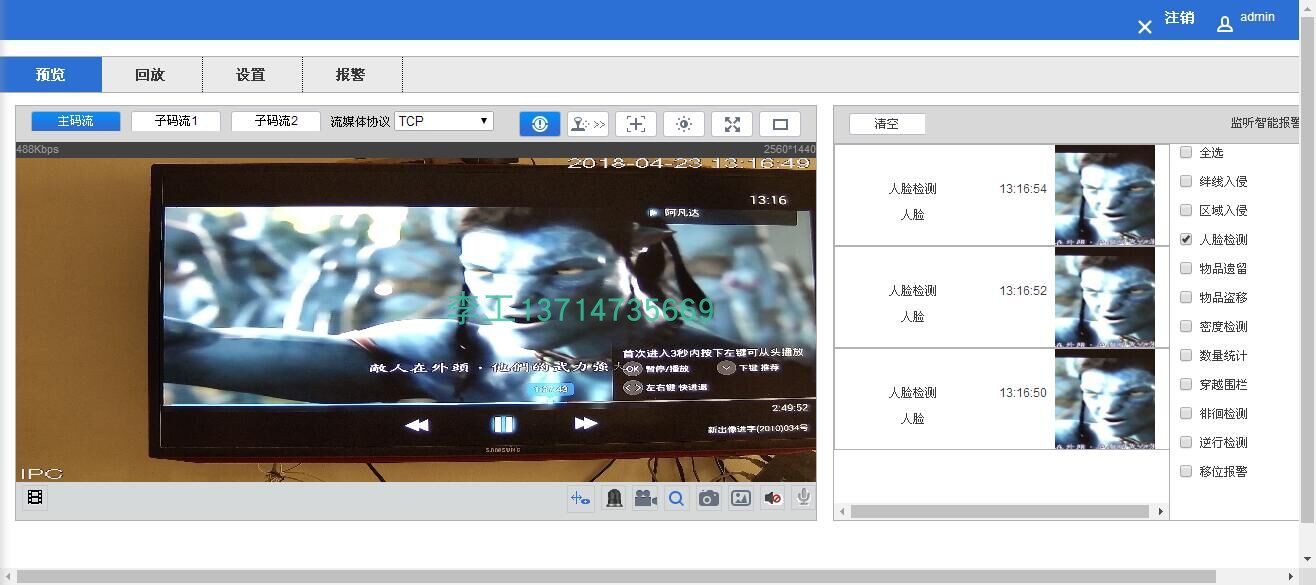Screen dimensions: 1316x585
Task: Click the blue alarm status icon
Action: tap(540, 124)
